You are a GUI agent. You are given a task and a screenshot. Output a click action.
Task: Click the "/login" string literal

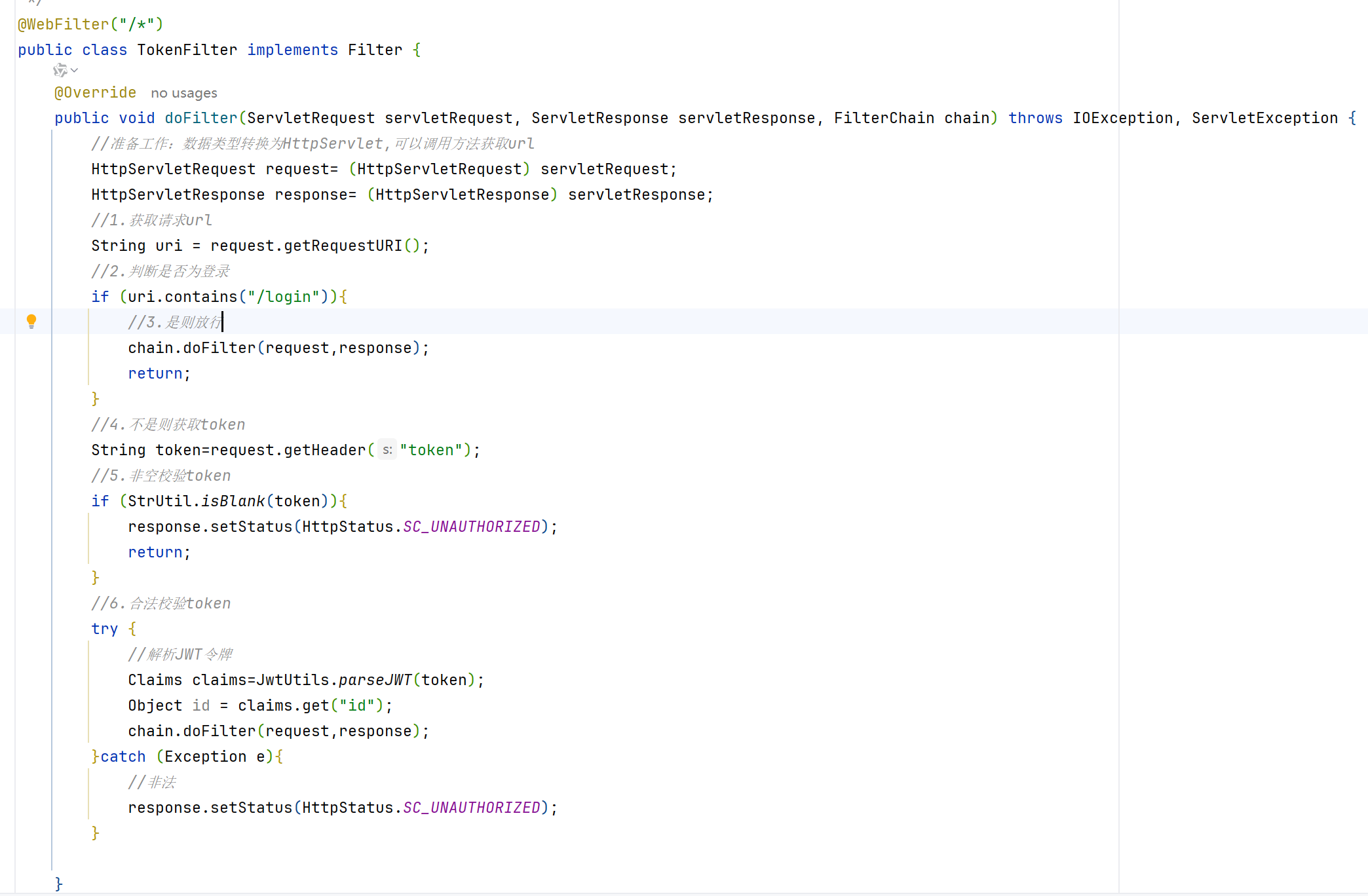(283, 297)
